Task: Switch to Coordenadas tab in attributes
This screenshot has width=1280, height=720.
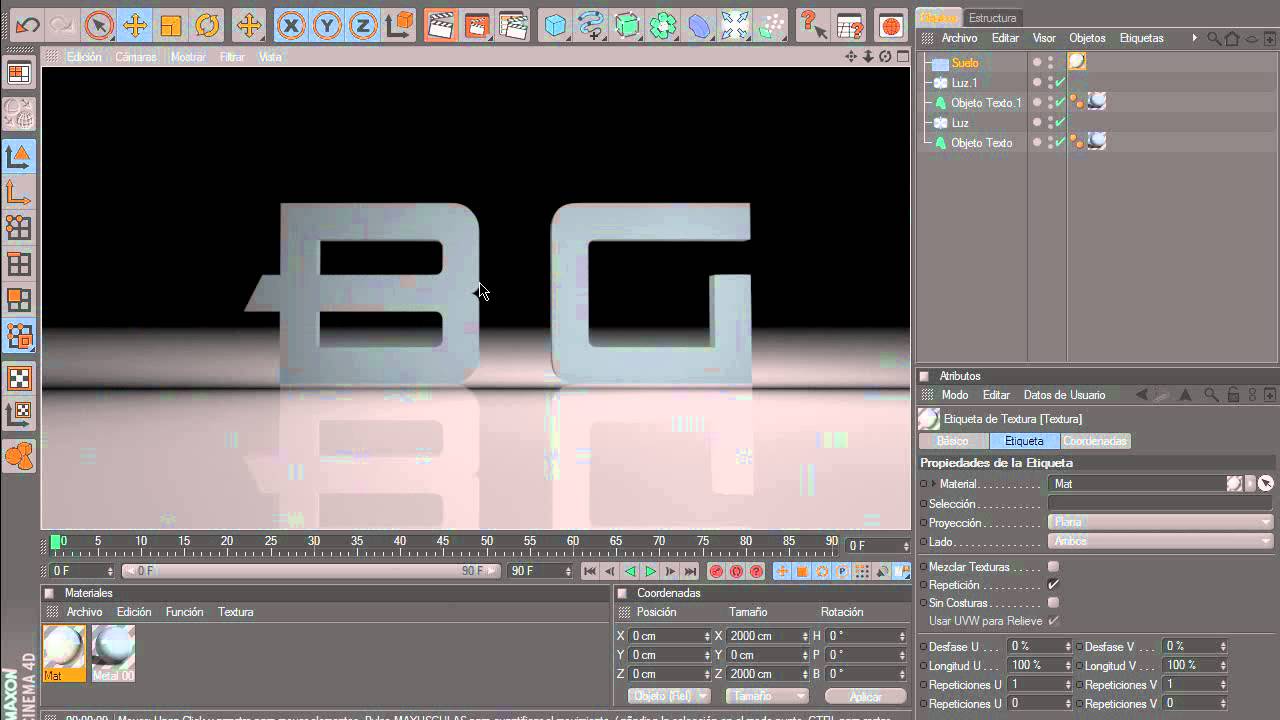Action: point(1095,441)
